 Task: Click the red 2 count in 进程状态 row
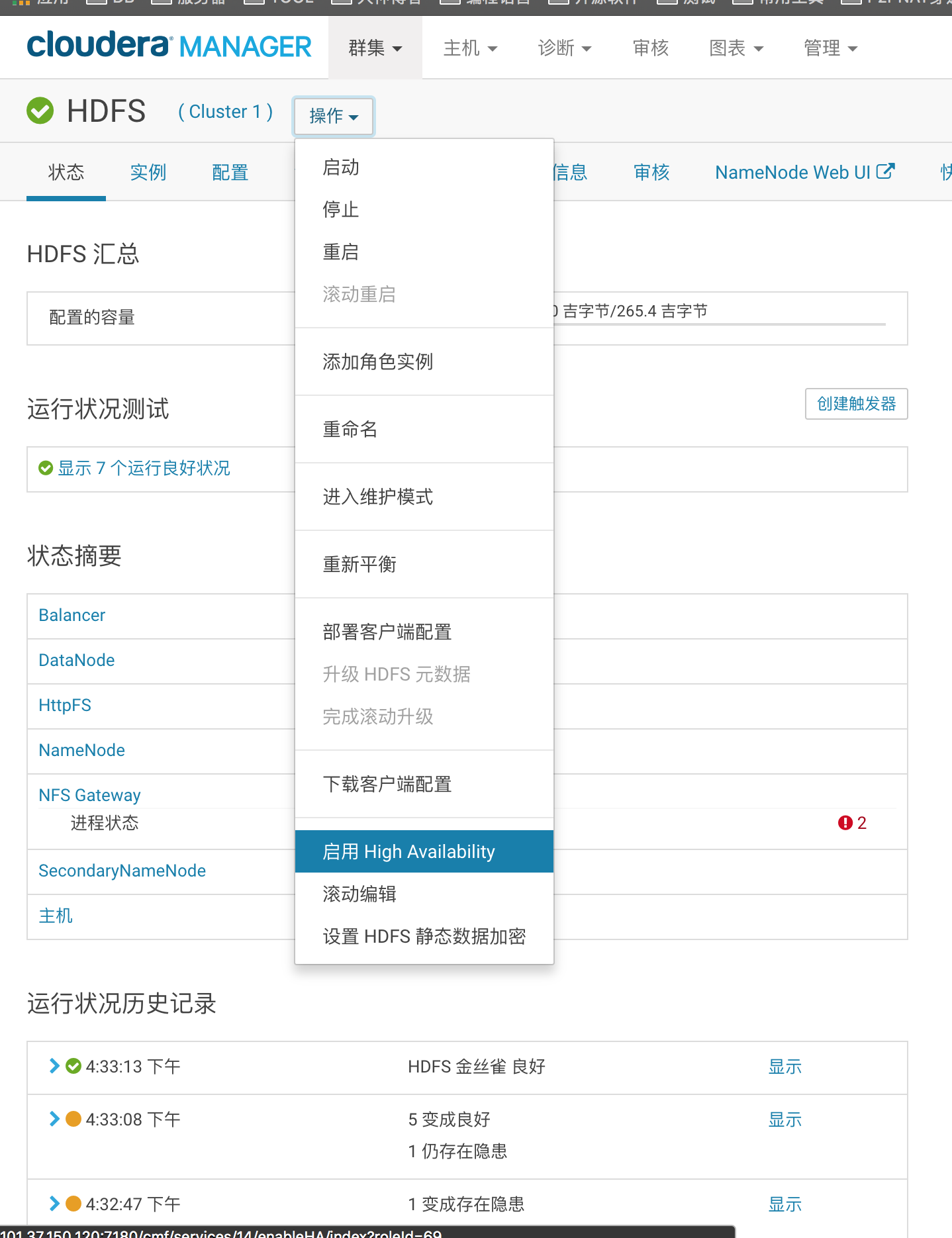tap(861, 823)
